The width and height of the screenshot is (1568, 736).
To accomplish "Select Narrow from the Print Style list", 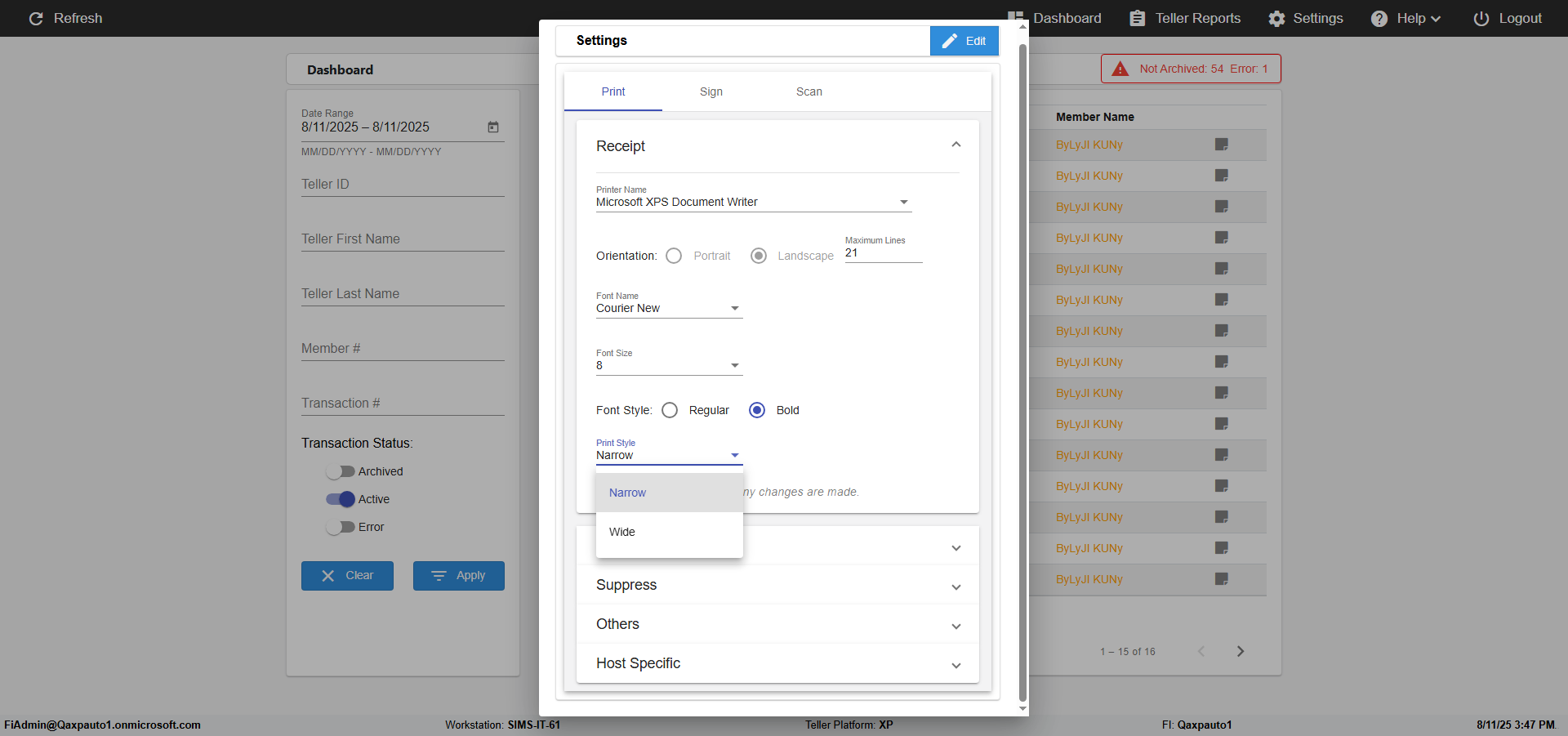I will coord(670,493).
